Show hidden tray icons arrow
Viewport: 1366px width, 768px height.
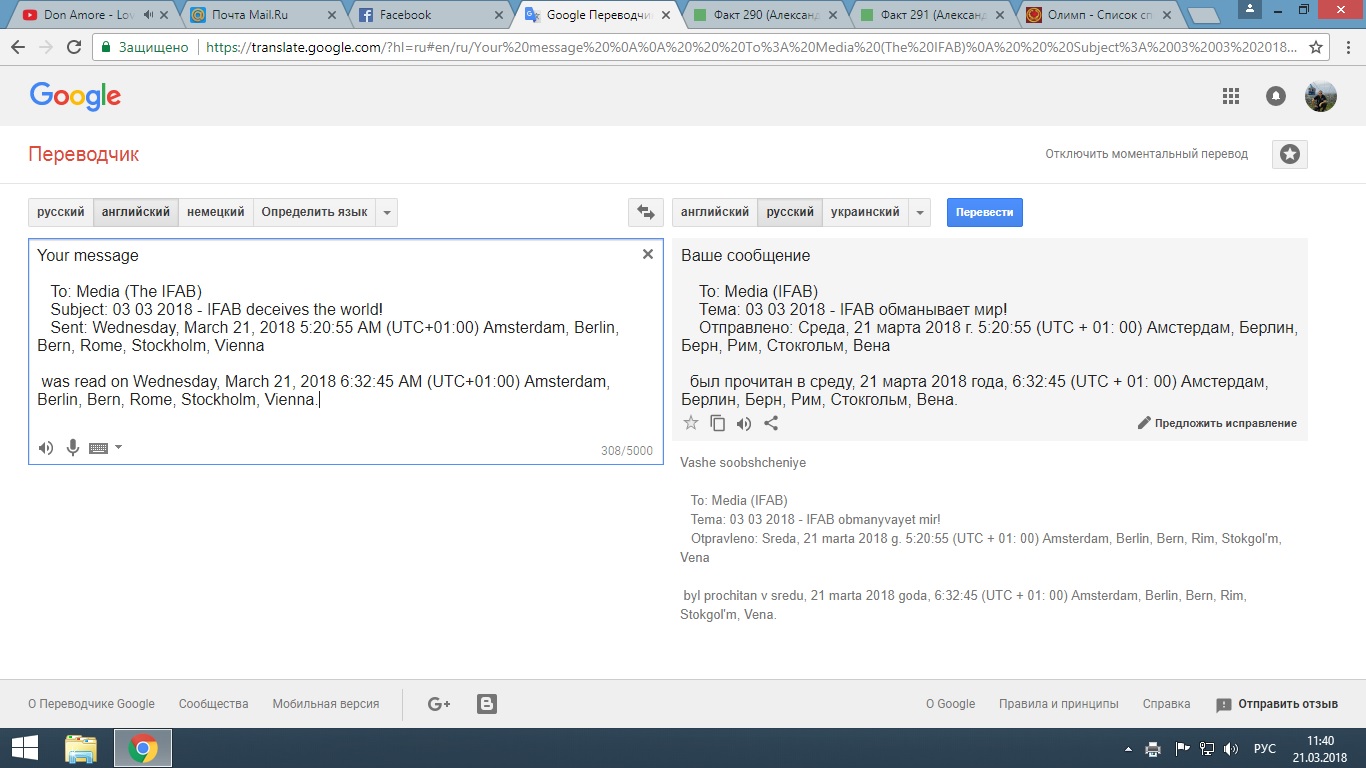[x=1128, y=748]
